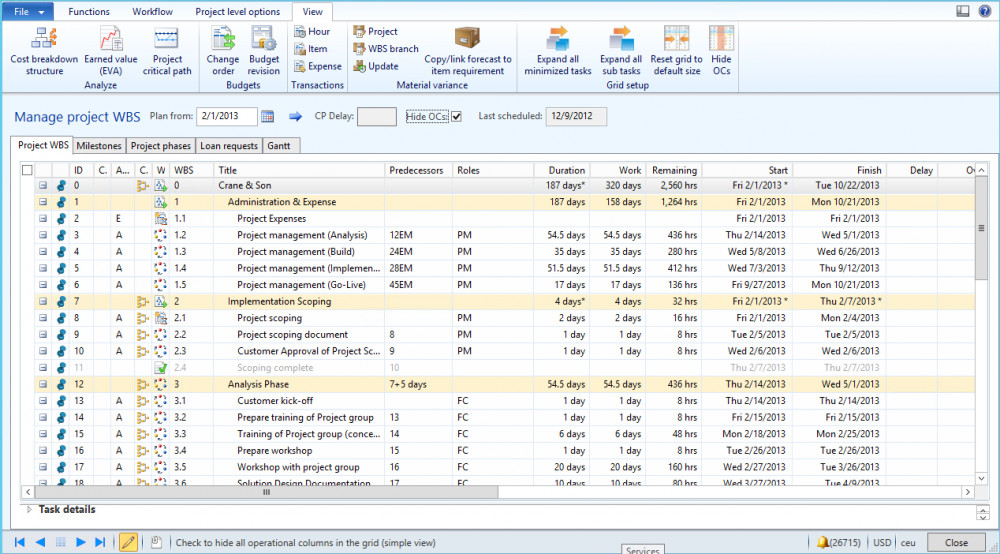Collapse Administration & Expense row
The height and width of the screenshot is (554, 1000).
(43, 202)
